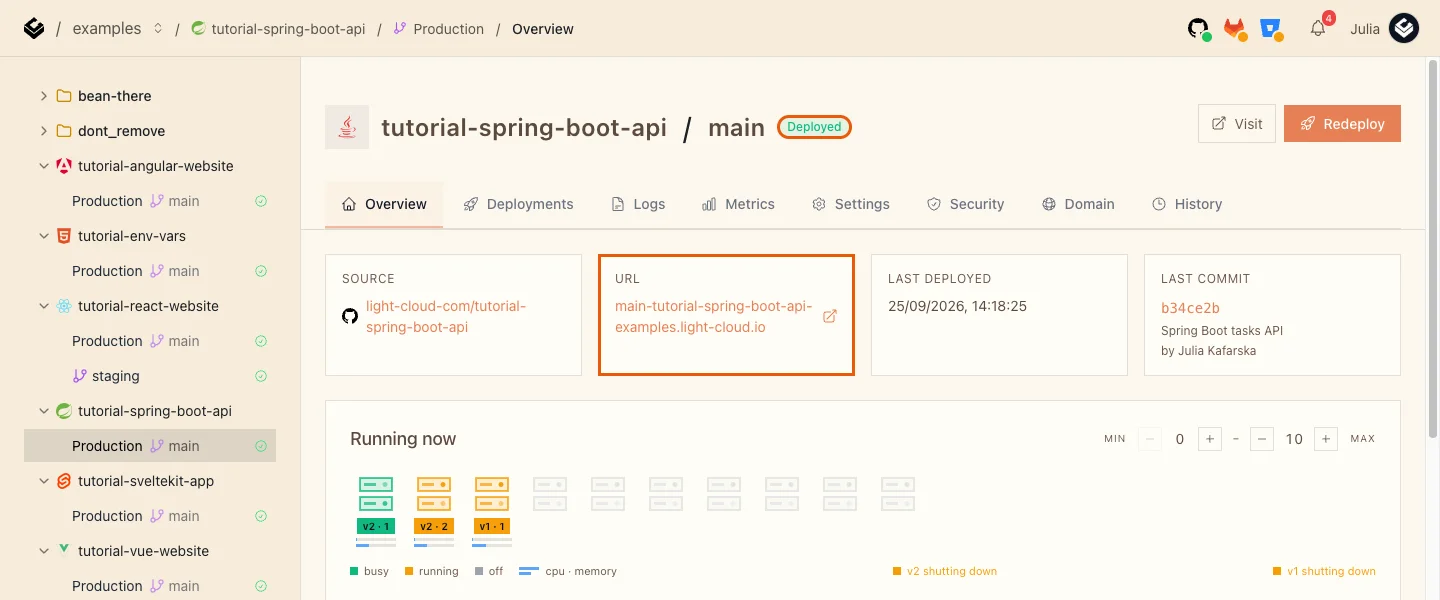This screenshot has width=1440, height=600.
Task: Switch to the Deployments tab
Action: (x=518, y=204)
